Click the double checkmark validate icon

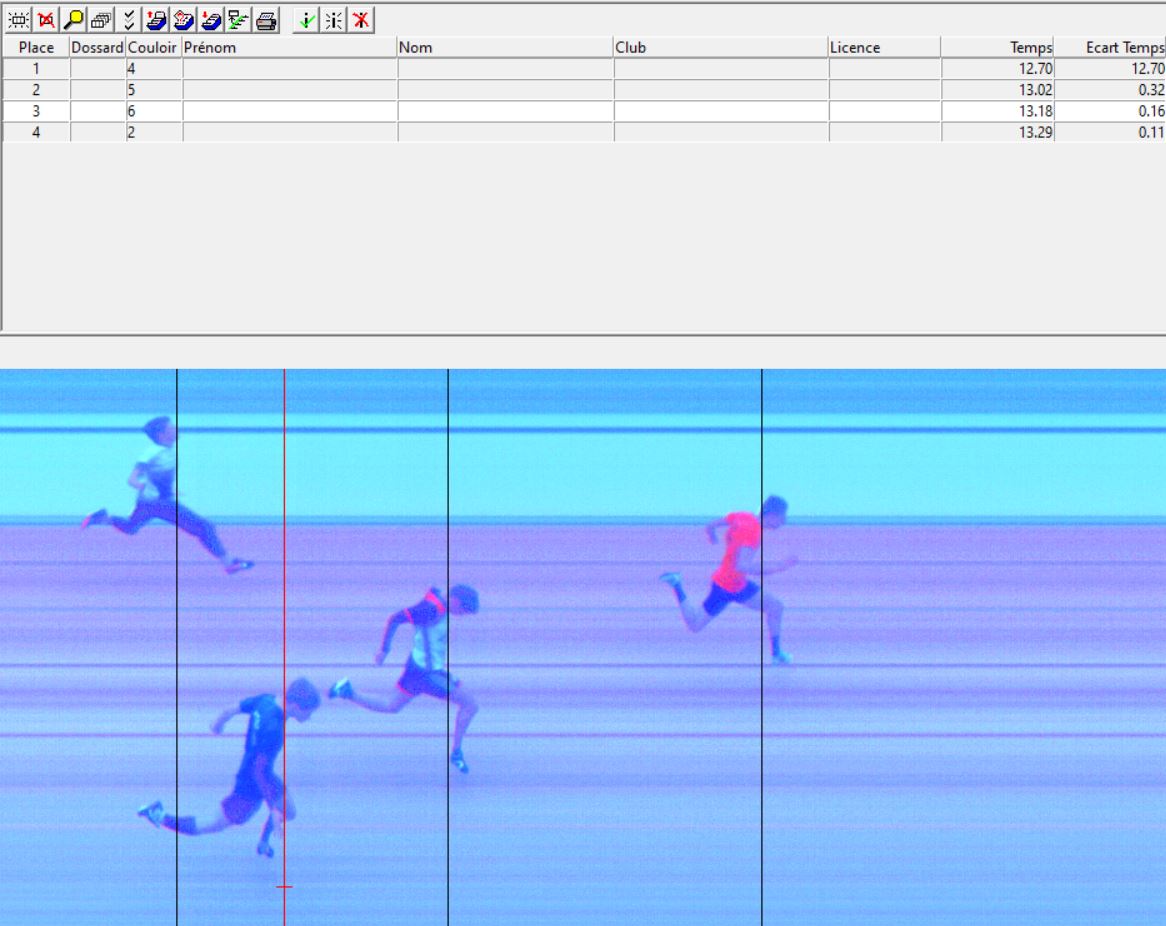click(x=129, y=20)
